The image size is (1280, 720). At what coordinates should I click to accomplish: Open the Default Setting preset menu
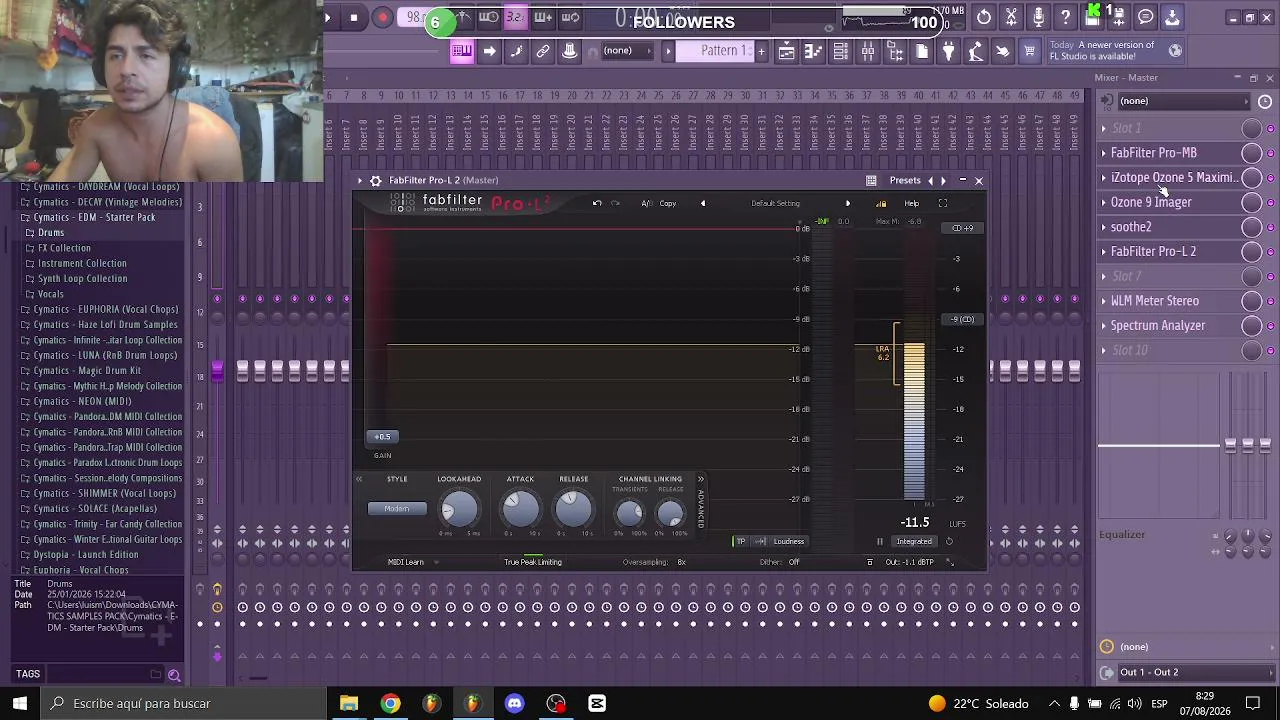click(776, 204)
